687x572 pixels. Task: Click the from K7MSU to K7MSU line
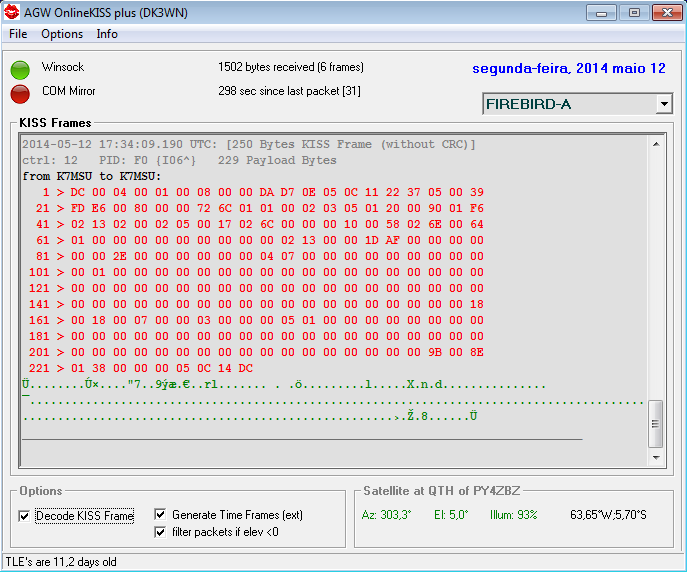tap(92, 176)
